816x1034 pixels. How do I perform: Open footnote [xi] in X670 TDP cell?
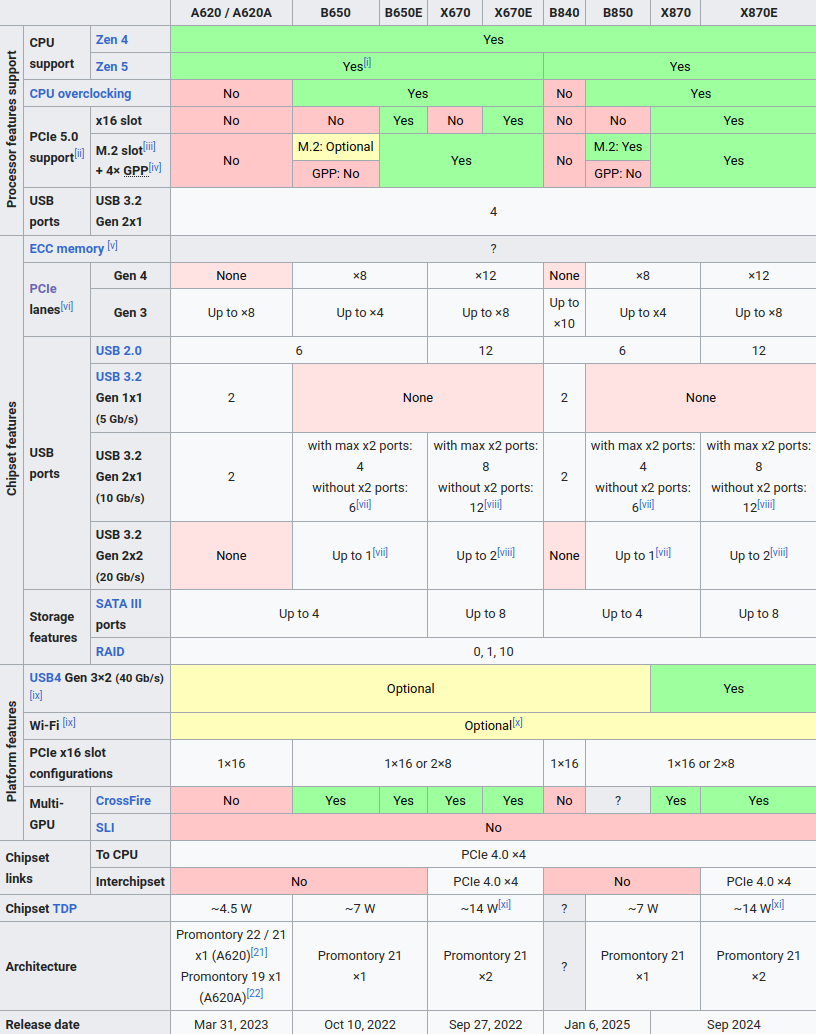pos(505,905)
